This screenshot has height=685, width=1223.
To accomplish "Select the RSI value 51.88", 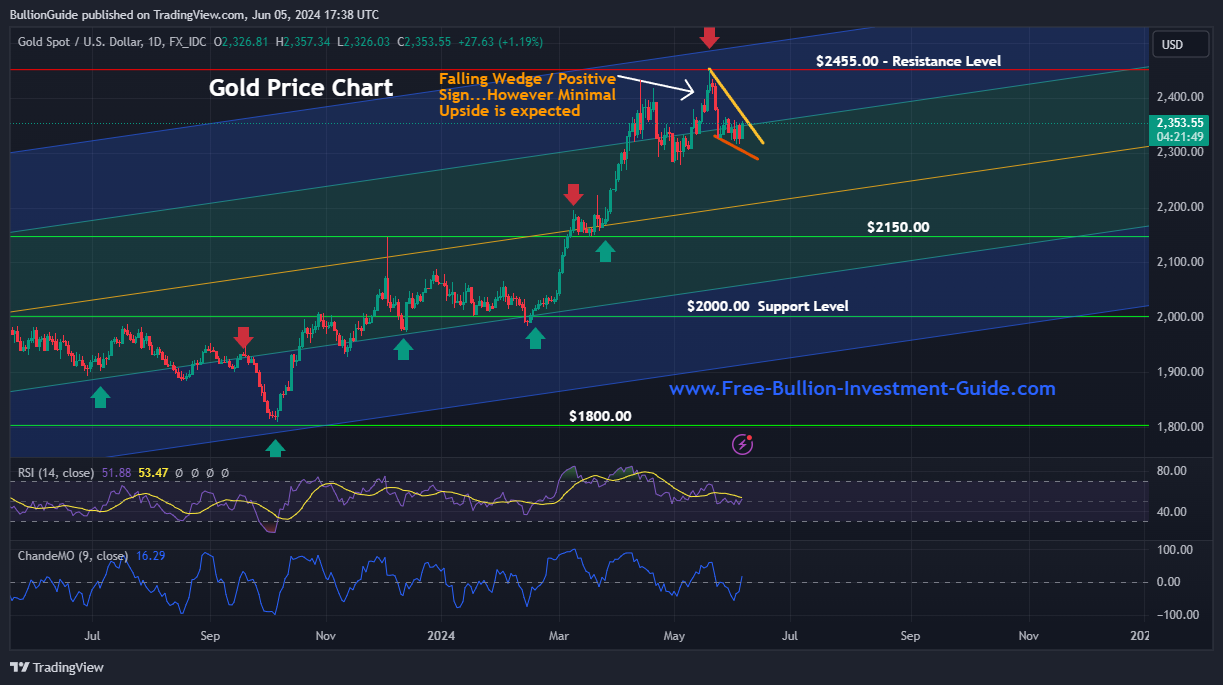I will [x=117, y=472].
